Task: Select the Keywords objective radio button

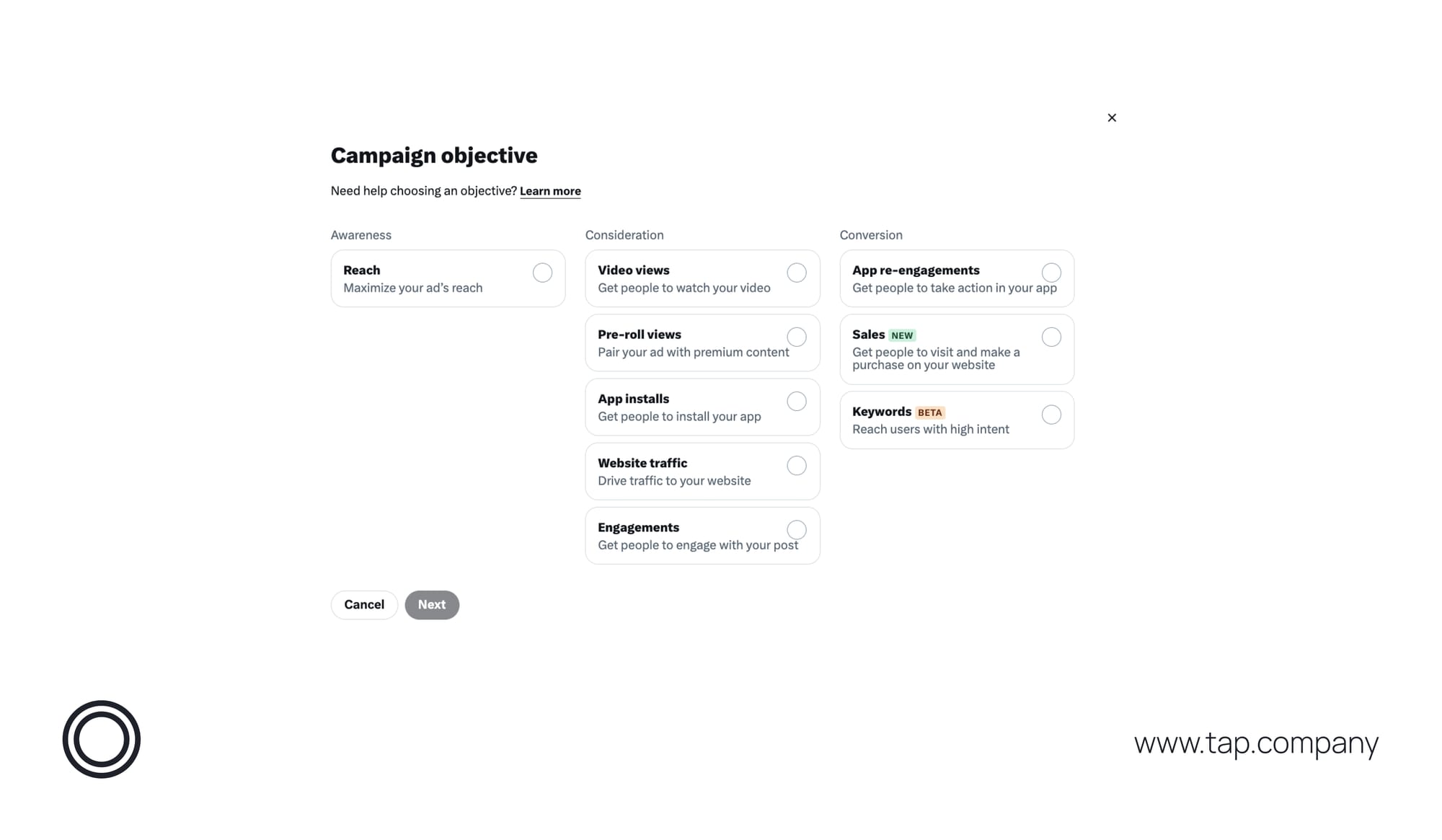Action: tap(1051, 415)
